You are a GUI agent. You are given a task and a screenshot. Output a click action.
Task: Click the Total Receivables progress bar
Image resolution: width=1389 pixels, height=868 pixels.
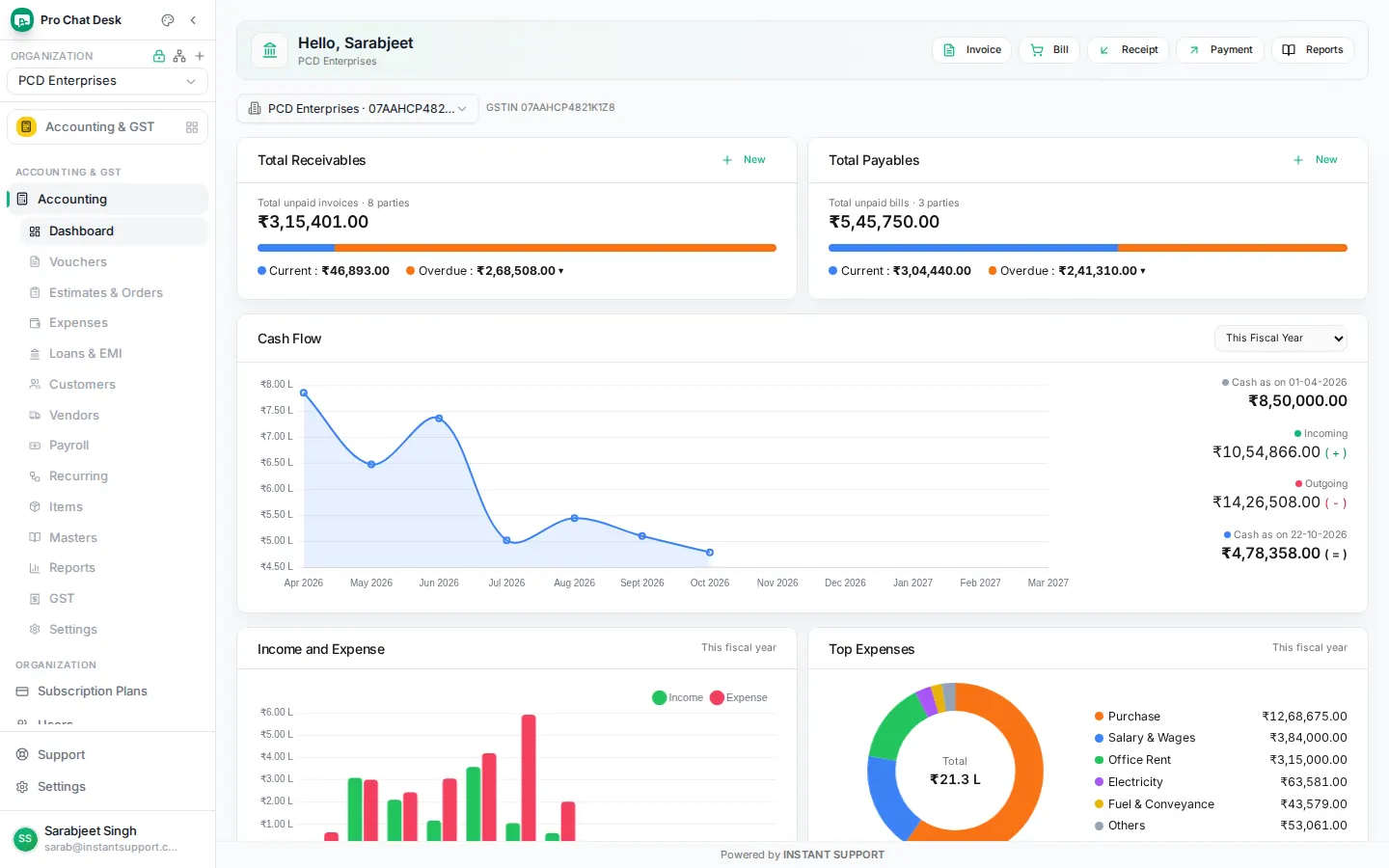[x=517, y=248]
